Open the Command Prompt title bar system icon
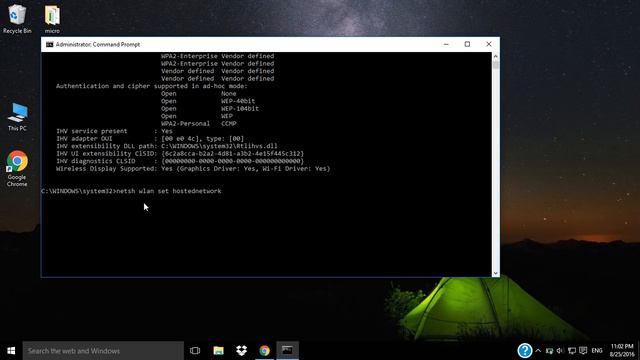 pos(49,44)
